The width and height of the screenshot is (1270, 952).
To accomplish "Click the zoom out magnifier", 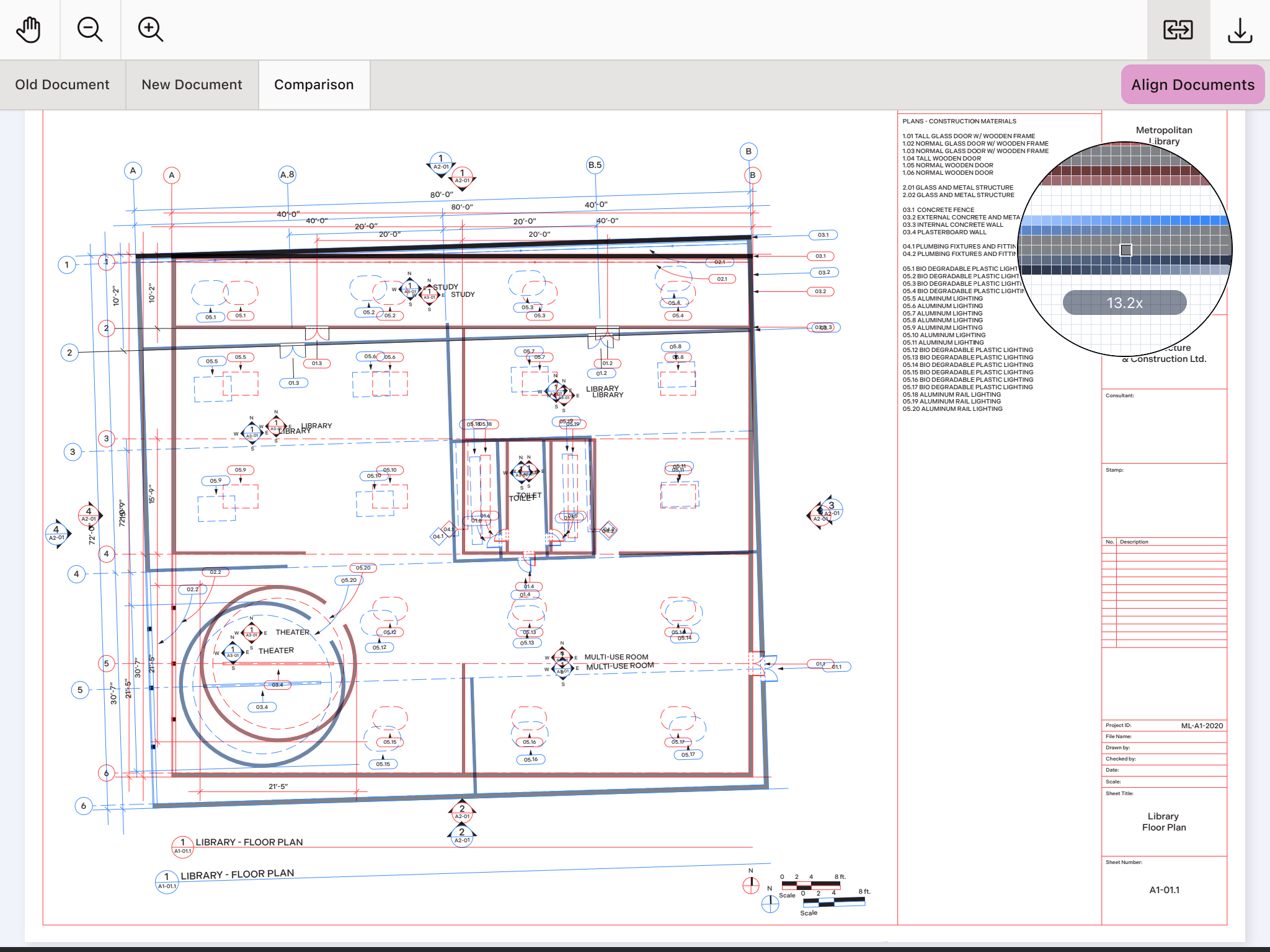I will 90,30.
